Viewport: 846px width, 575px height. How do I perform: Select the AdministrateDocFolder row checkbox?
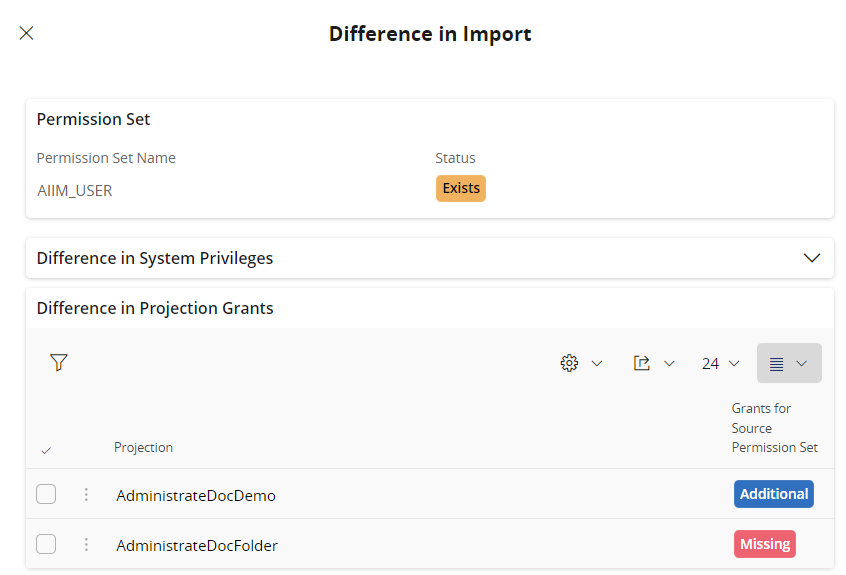[46, 544]
